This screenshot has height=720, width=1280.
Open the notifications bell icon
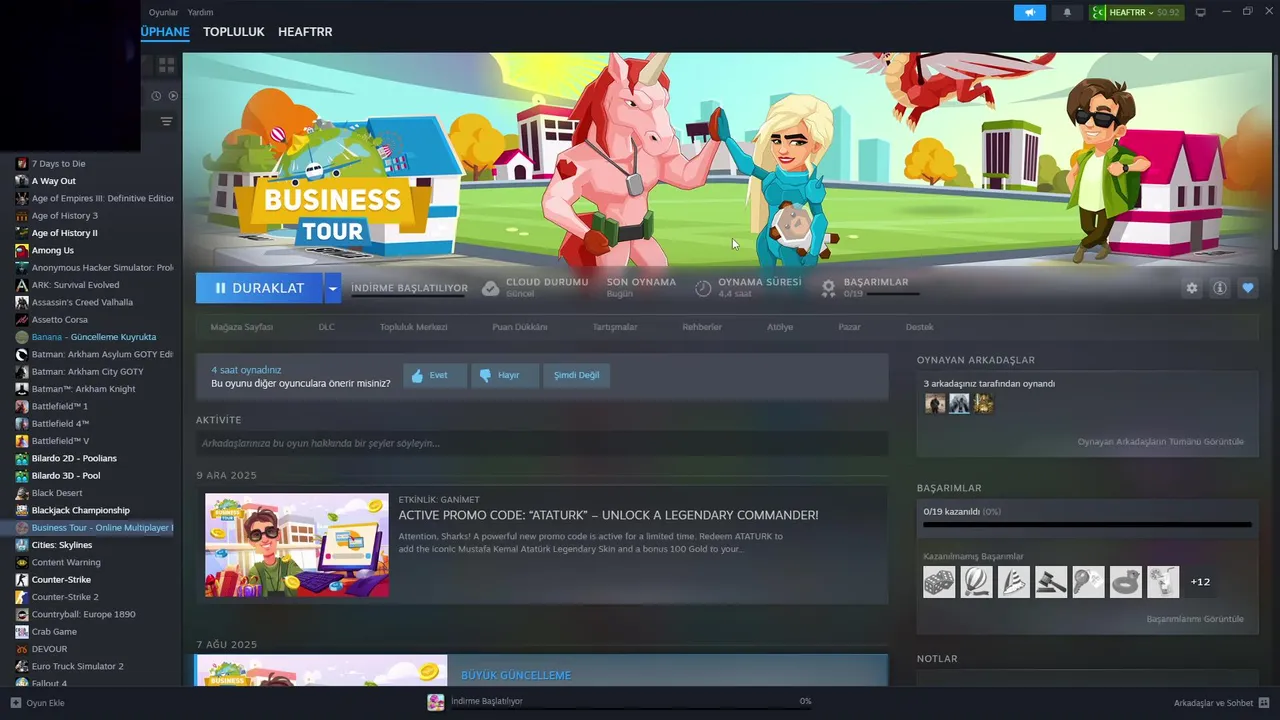[1067, 12]
